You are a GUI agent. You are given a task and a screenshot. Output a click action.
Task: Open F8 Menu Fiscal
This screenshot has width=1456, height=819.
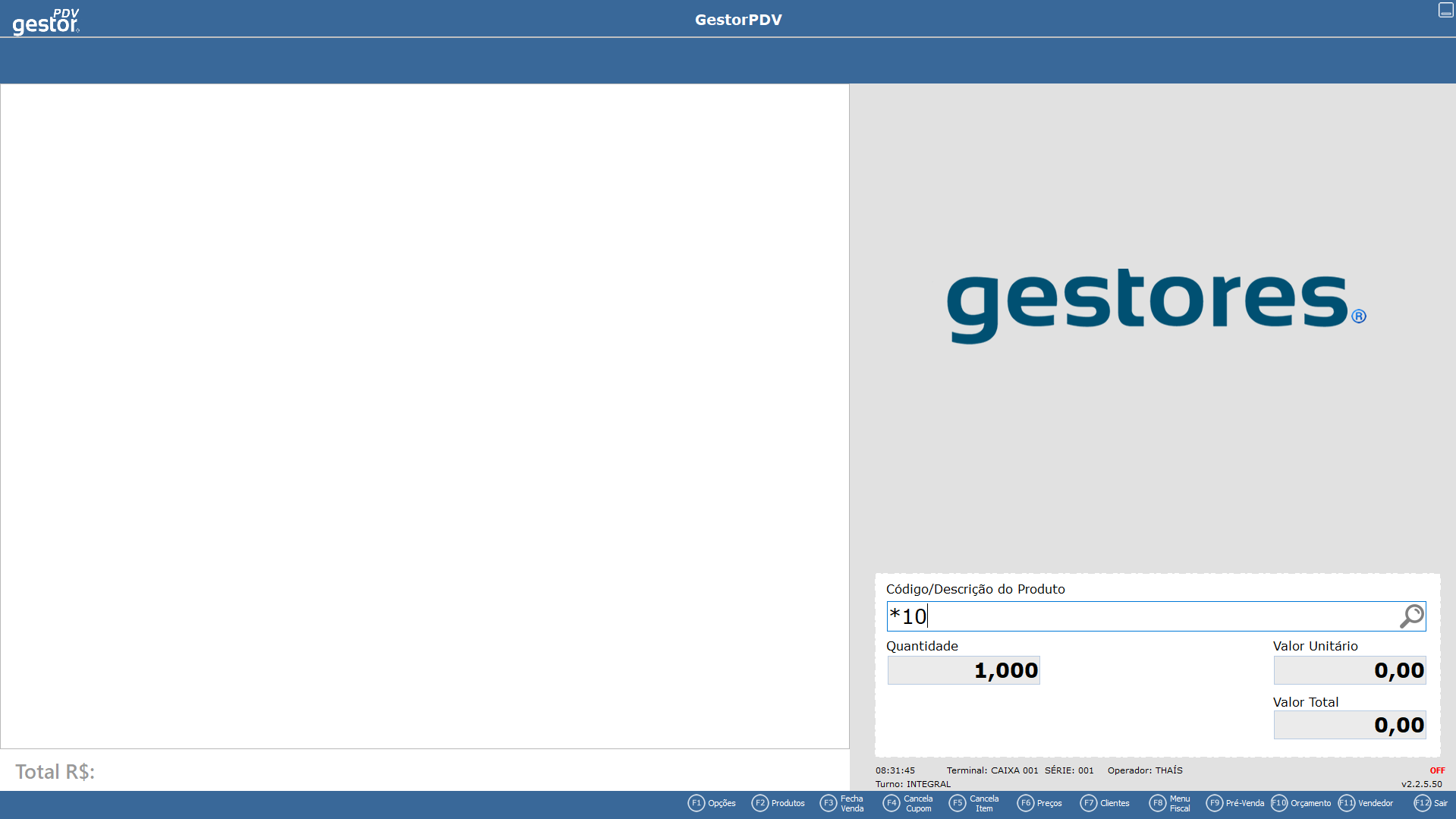tap(1170, 803)
